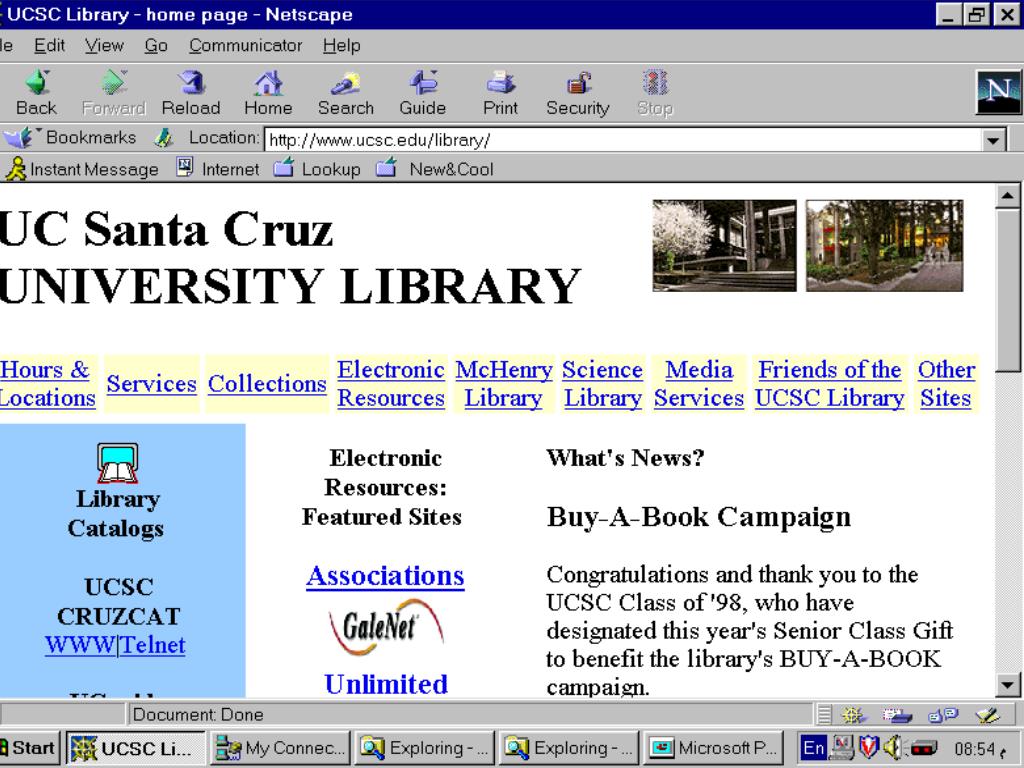The height and width of the screenshot is (768, 1024).
Task: Switch to the Microsoft P... taskbar window
Action: click(714, 748)
